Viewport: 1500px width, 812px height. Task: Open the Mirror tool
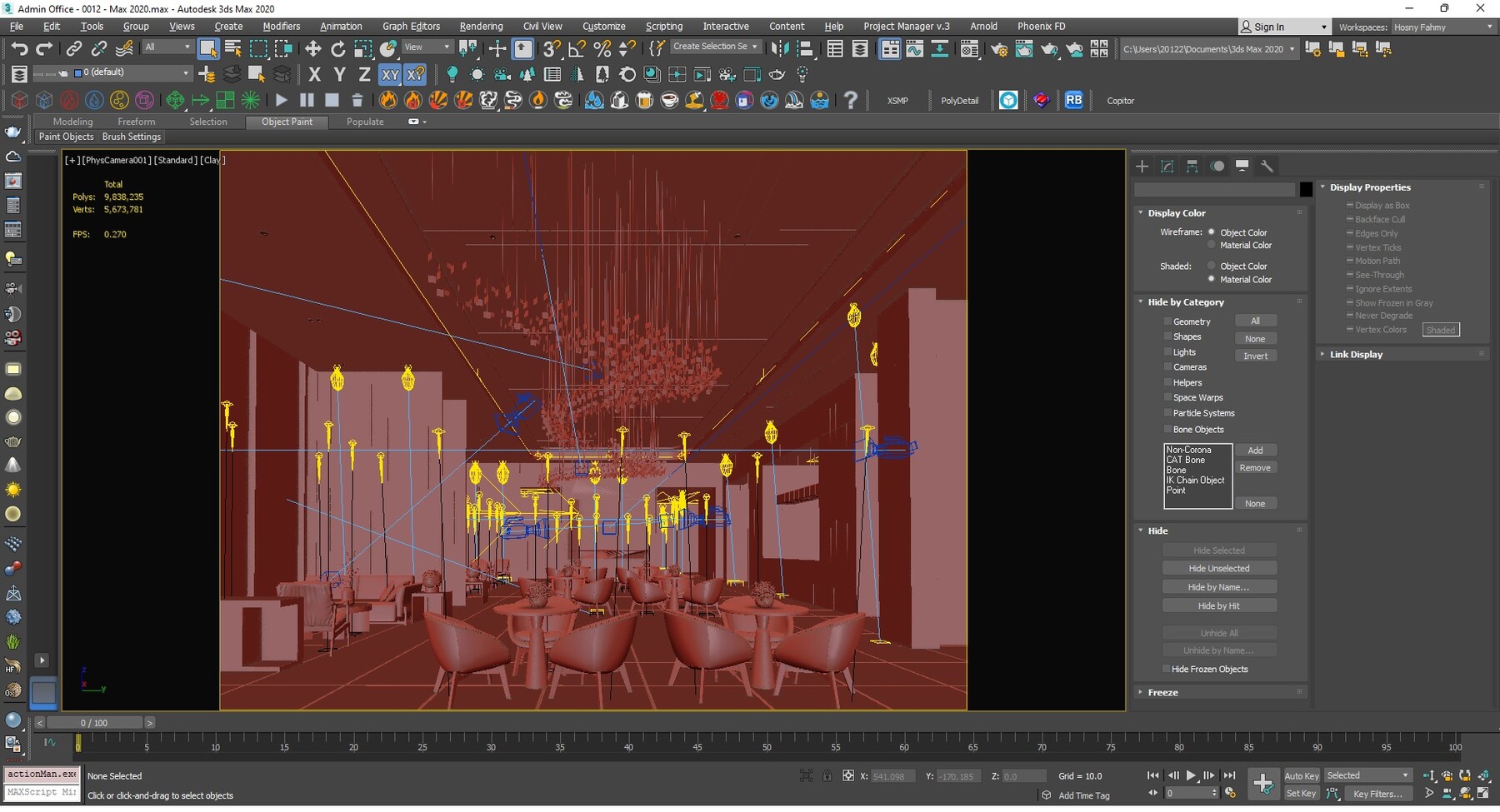click(x=779, y=49)
